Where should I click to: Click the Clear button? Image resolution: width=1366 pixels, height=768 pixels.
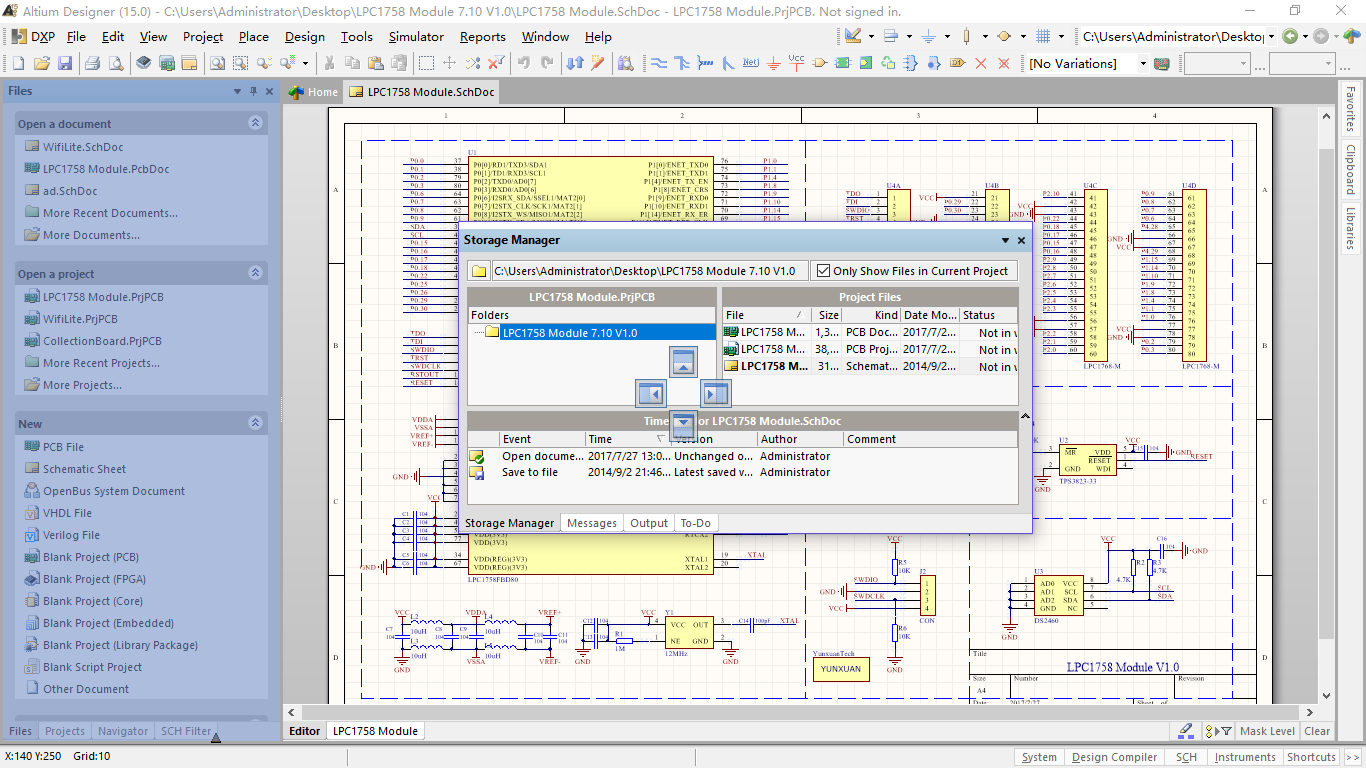coord(1317,731)
